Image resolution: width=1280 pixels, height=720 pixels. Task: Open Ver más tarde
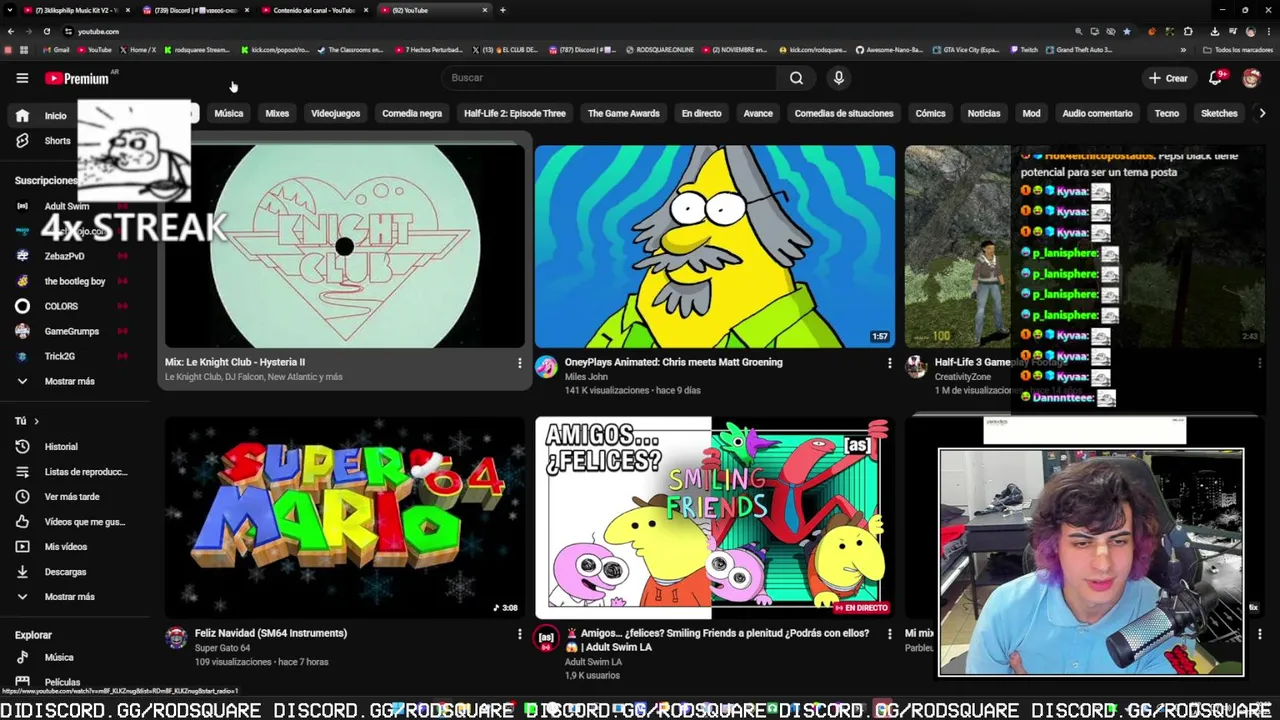click(x=72, y=497)
